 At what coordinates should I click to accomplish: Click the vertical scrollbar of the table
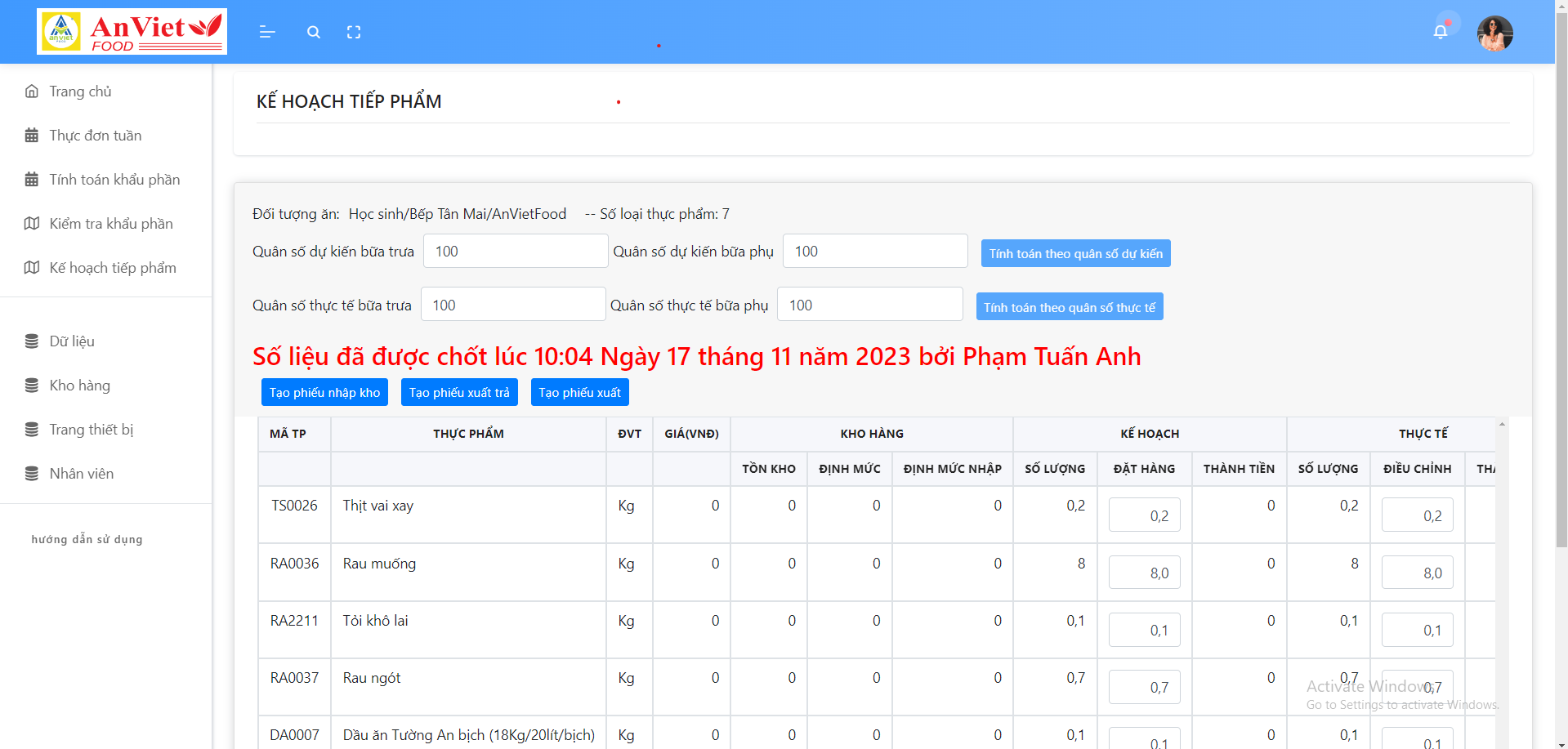(x=1501, y=572)
